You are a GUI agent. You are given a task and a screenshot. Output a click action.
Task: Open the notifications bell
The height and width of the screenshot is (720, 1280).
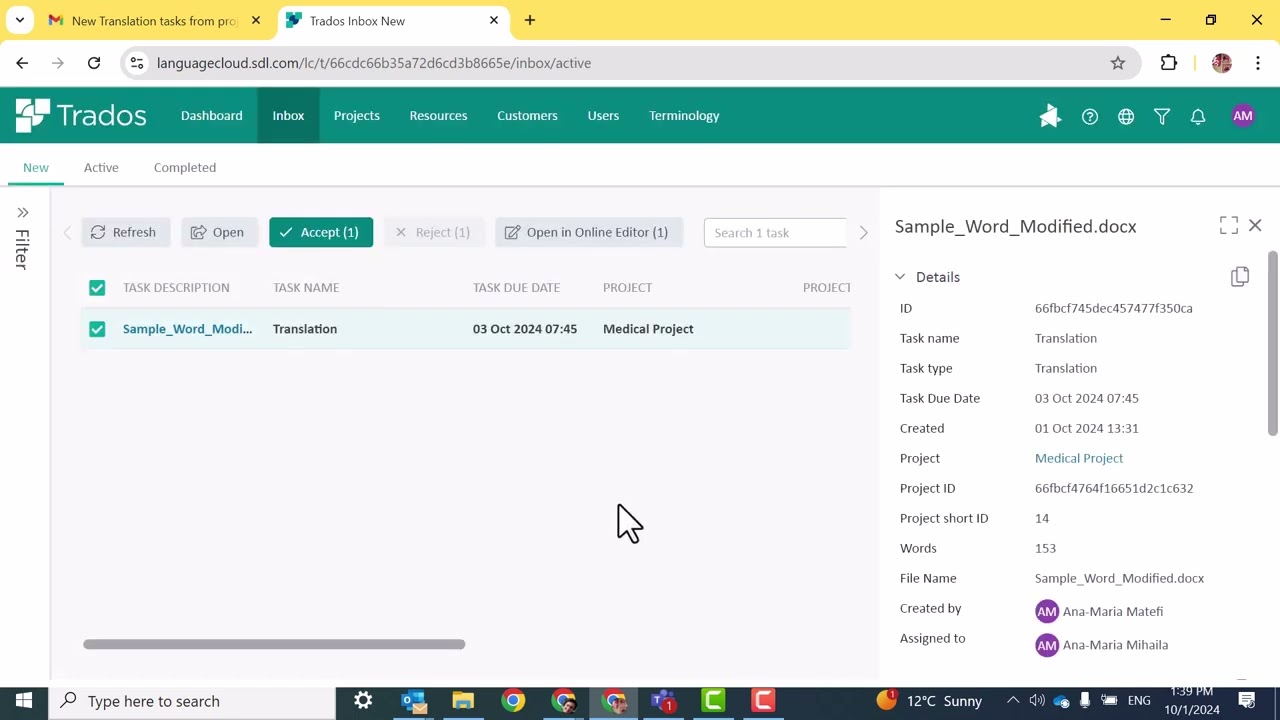point(1198,117)
